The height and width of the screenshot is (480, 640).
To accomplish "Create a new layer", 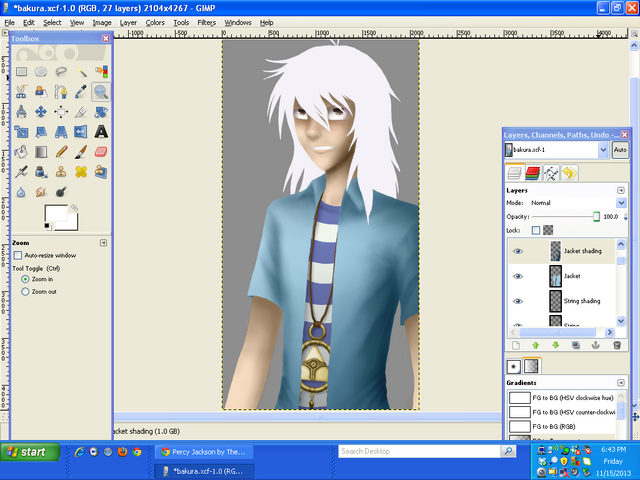I will (x=516, y=346).
